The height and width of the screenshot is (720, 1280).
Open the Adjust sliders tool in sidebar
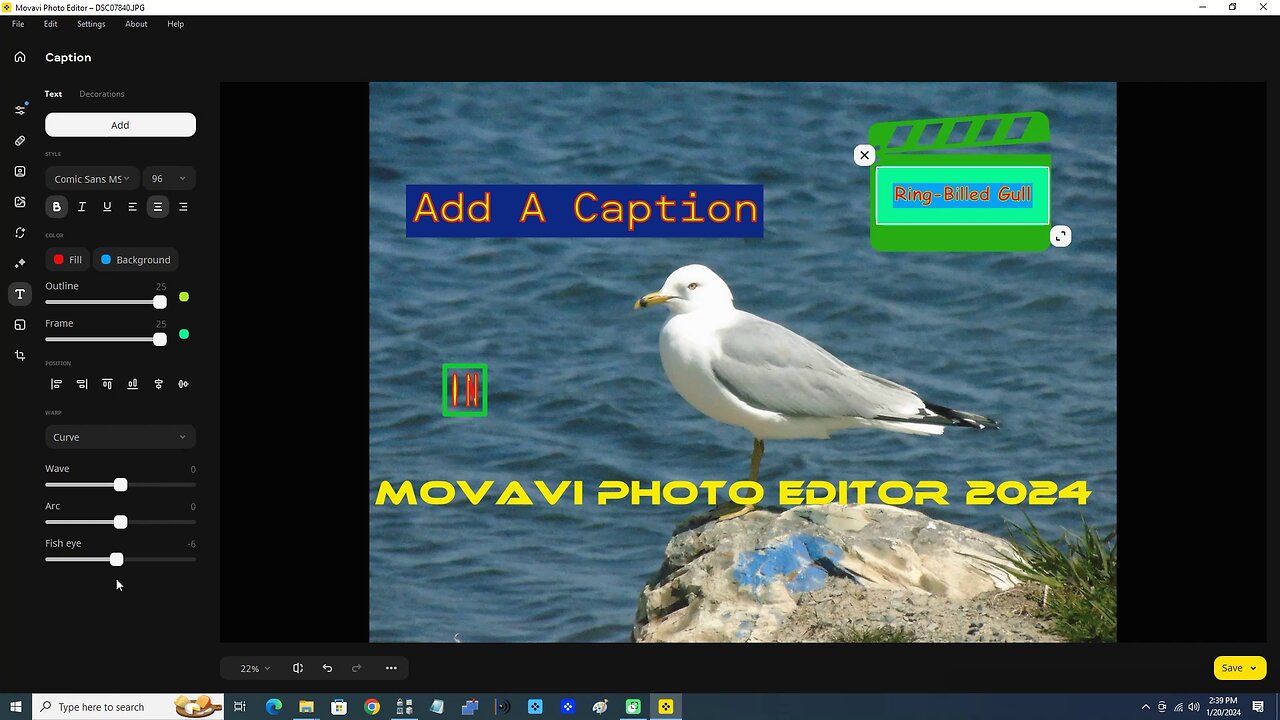coord(19,109)
